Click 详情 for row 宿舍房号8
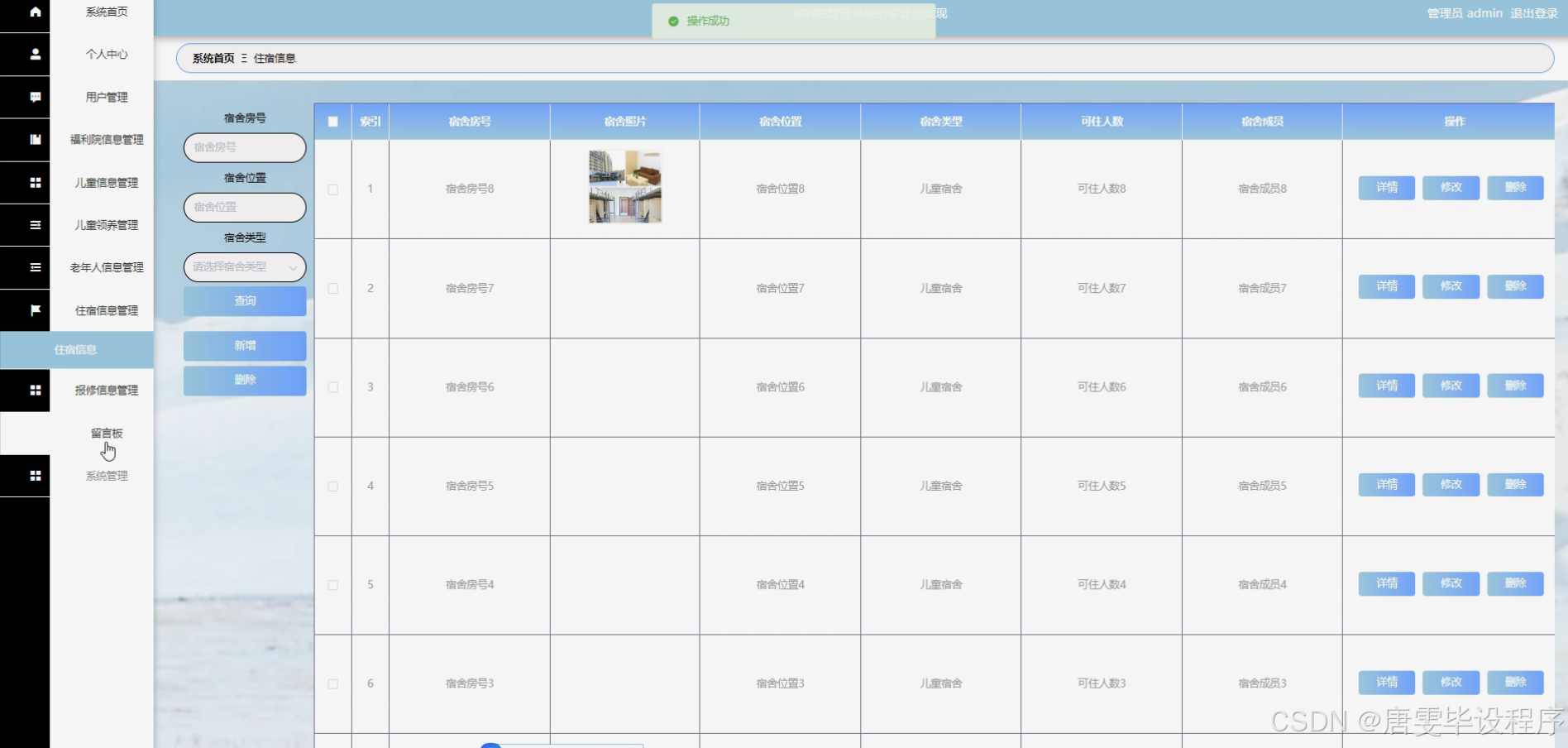 coord(1386,188)
